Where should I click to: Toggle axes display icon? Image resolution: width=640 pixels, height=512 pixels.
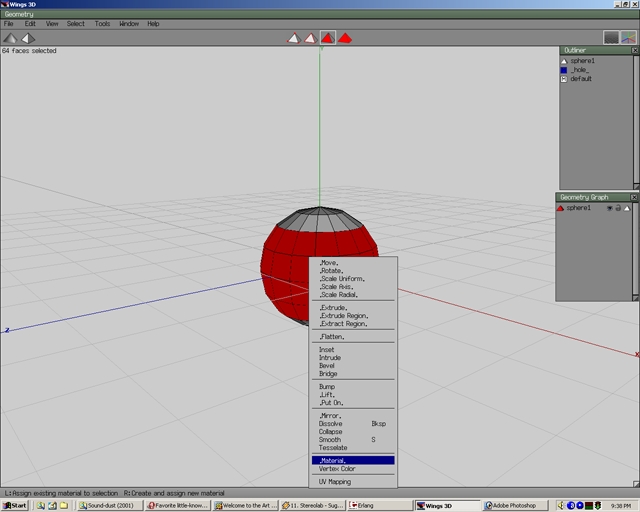pos(629,38)
